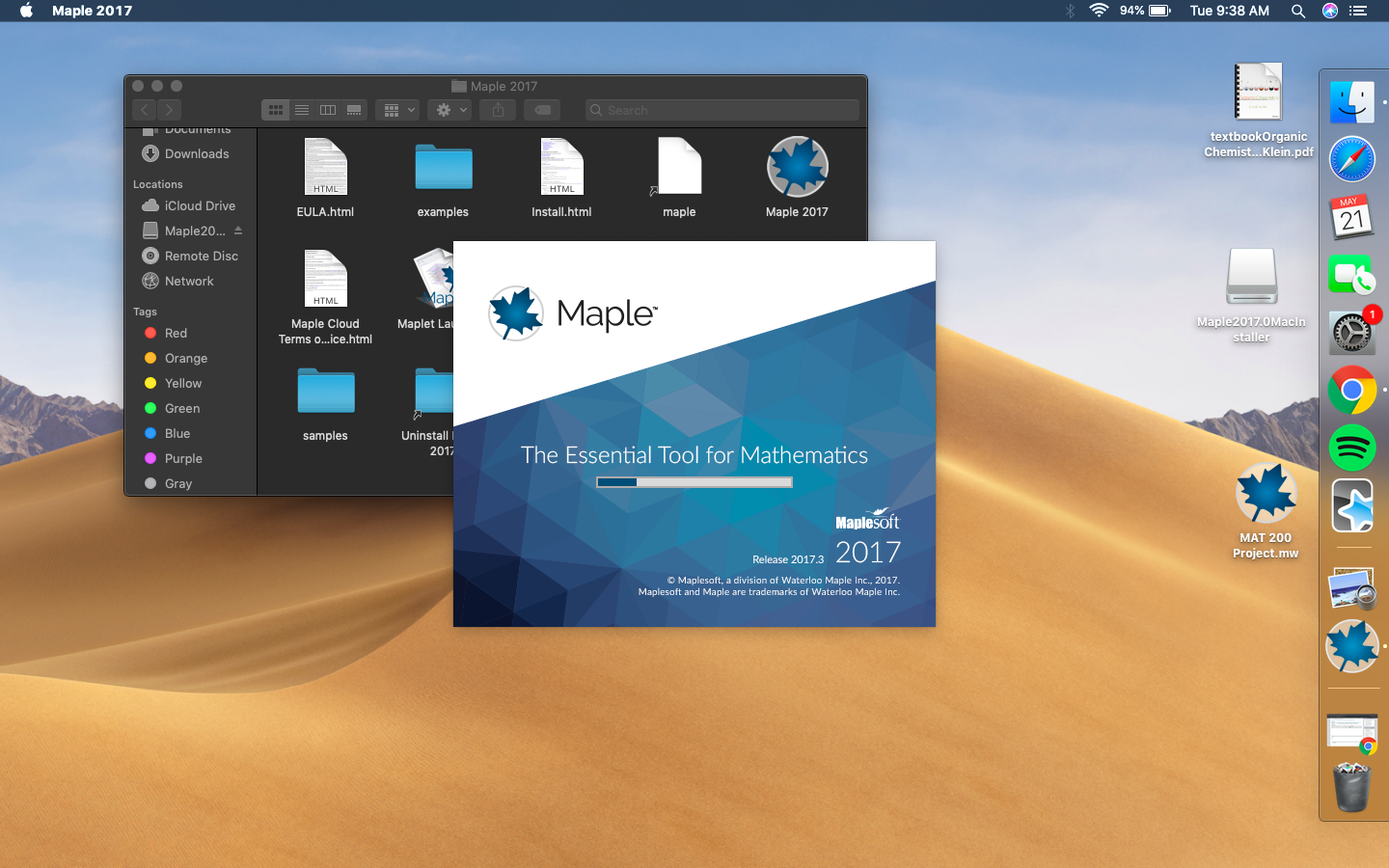Open the Wi-Fi status menu

tap(1098, 11)
